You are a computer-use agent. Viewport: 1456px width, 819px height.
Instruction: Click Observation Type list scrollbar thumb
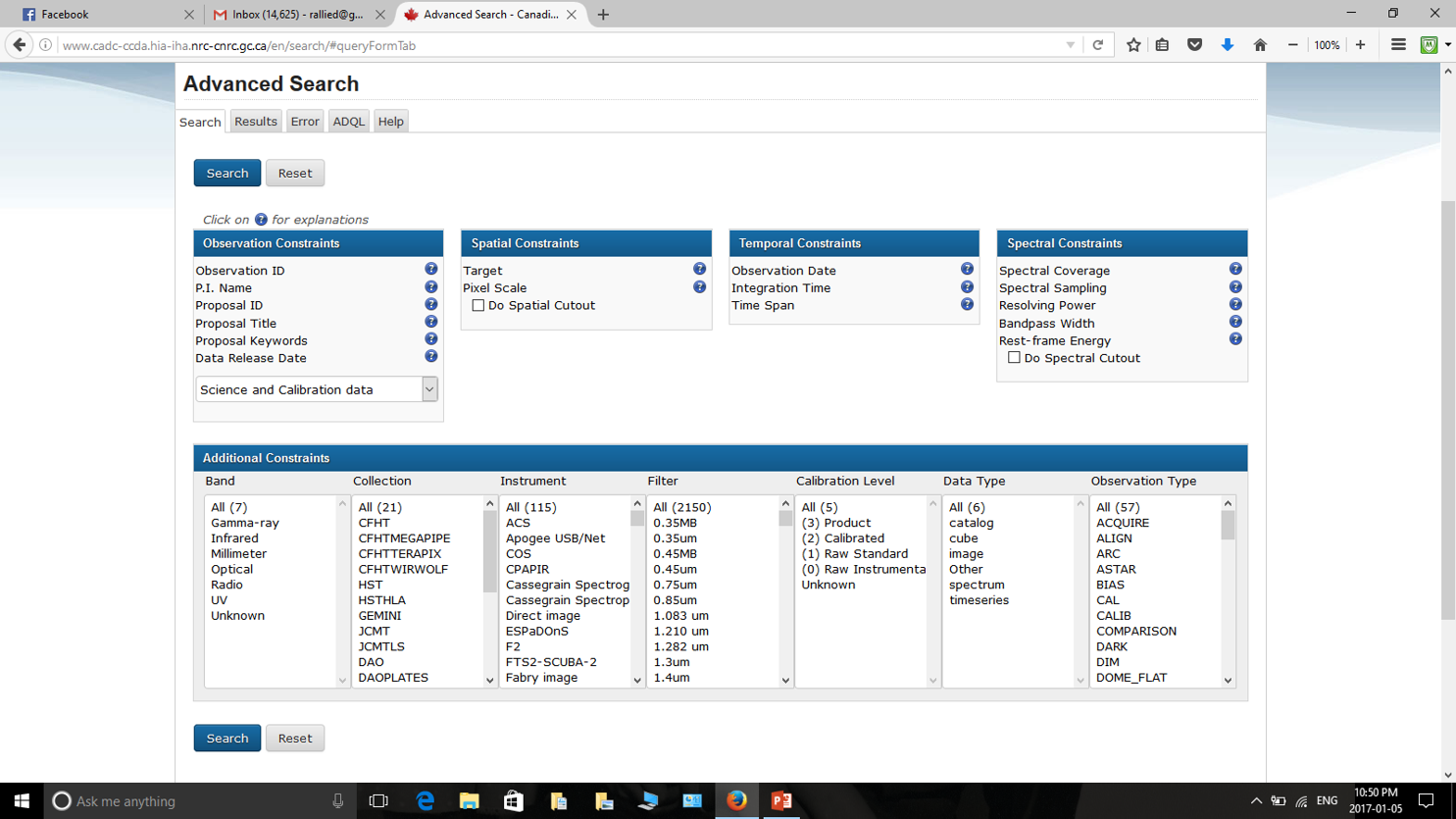tap(1228, 525)
